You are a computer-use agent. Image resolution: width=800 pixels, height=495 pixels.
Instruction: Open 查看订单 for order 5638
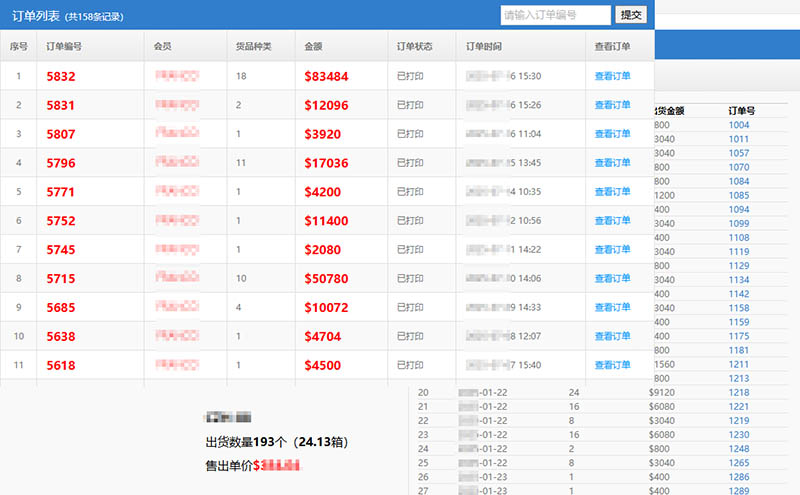click(612, 337)
